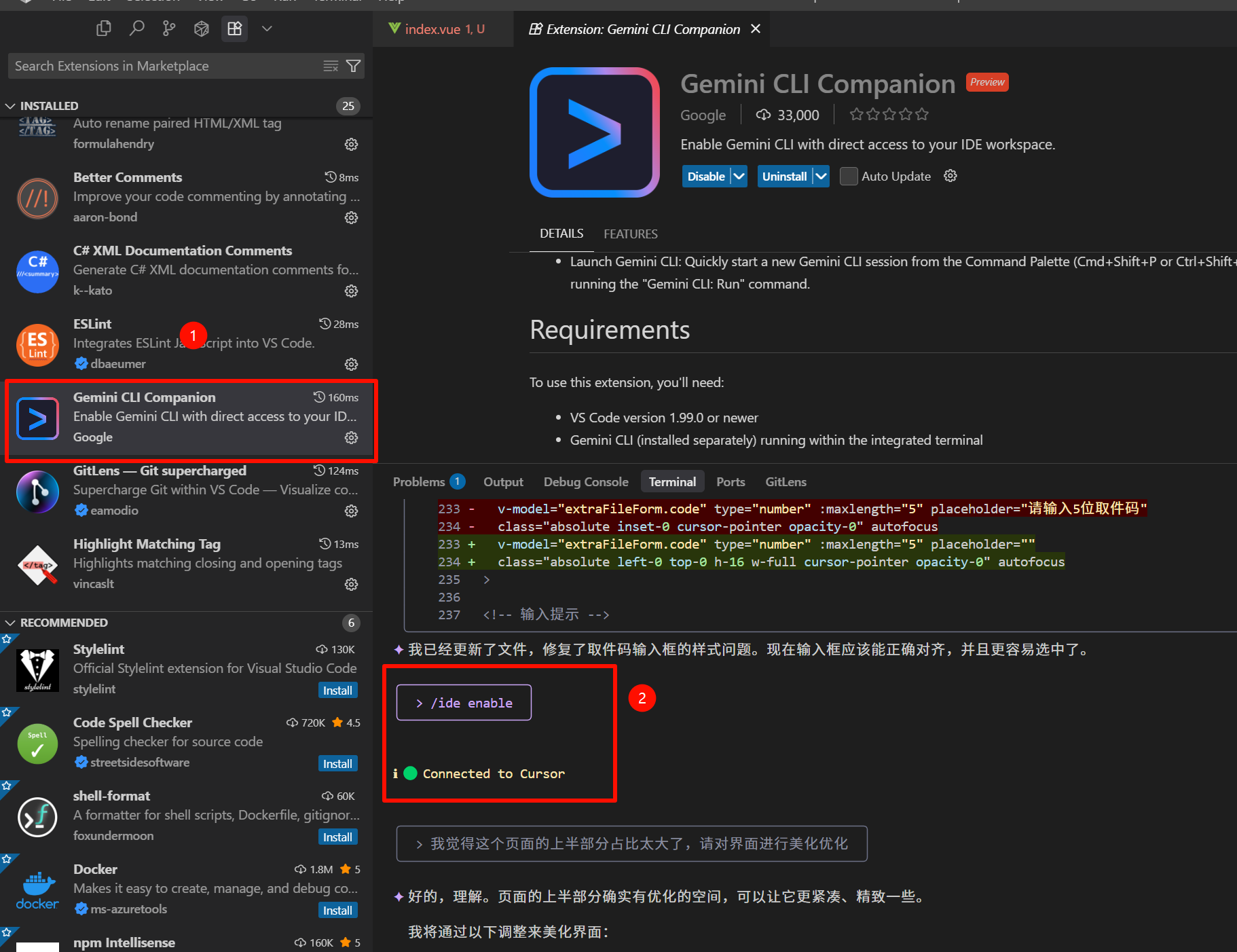Open manage gear for Auto Rename Tag
Image resolution: width=1237 pixels, height=952 pixels.
351,144
